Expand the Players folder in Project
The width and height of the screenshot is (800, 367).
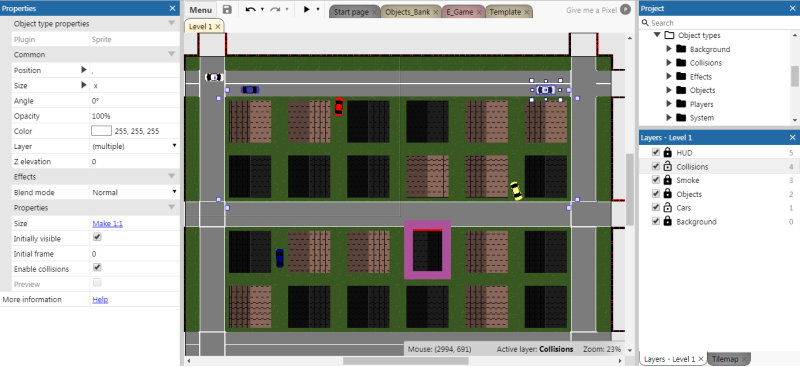pyautogui.click(x=669, y=104)
